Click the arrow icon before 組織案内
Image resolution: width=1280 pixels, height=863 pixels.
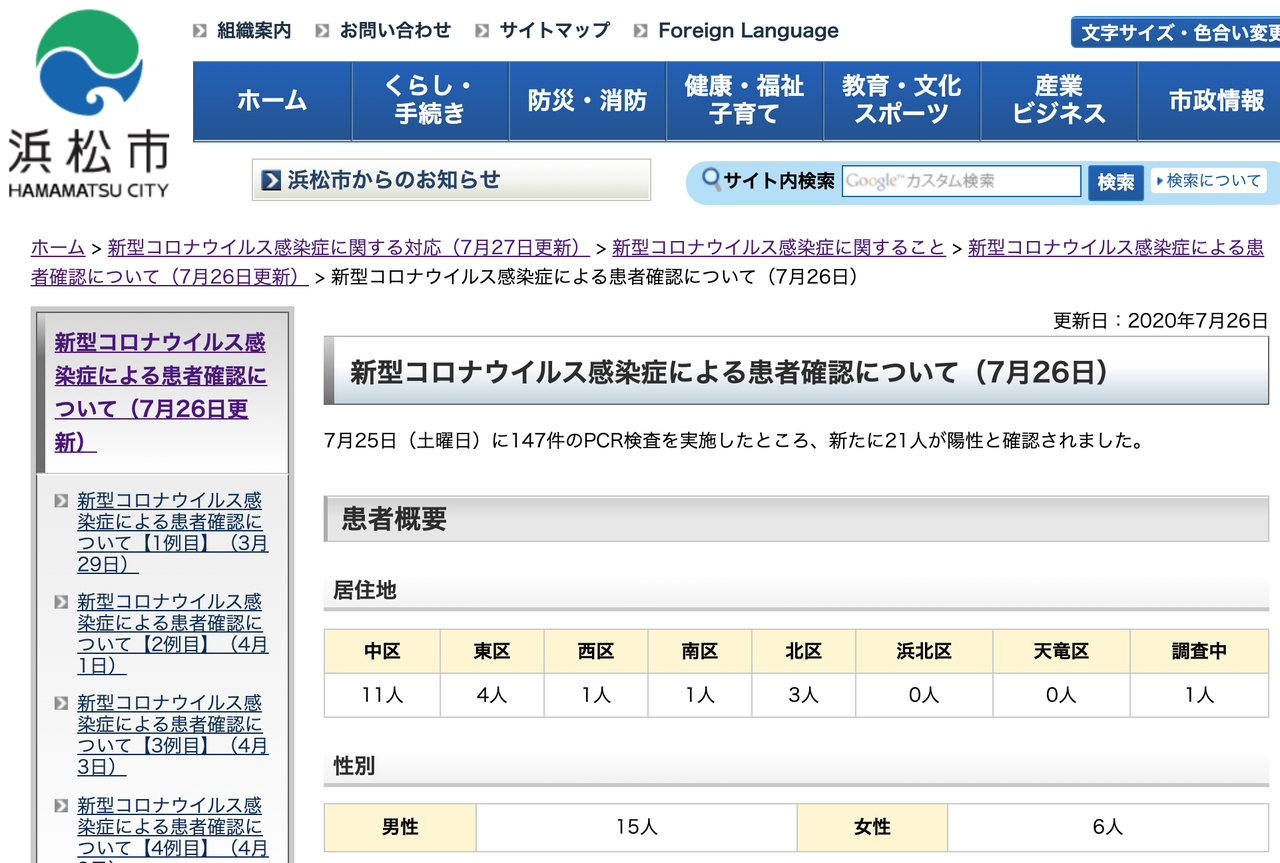pos(200,31)
